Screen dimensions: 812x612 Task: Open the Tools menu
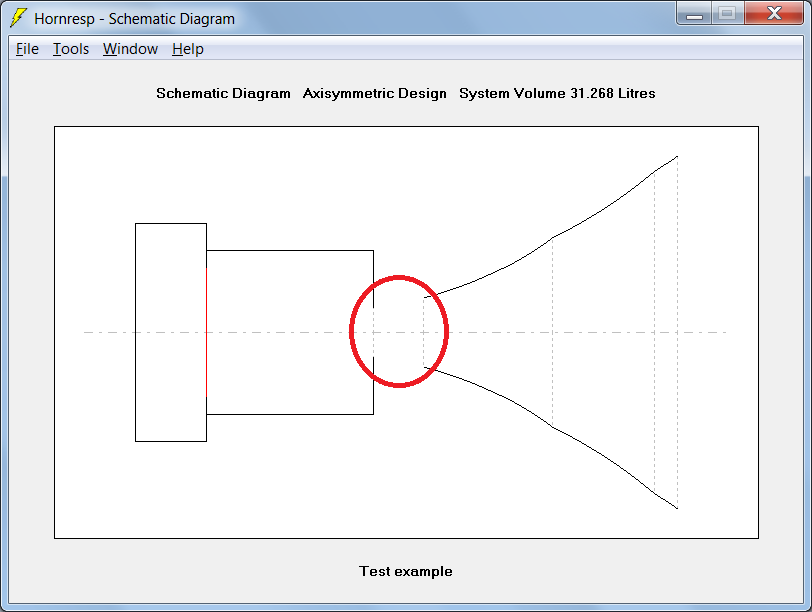(x=71, y=49)
